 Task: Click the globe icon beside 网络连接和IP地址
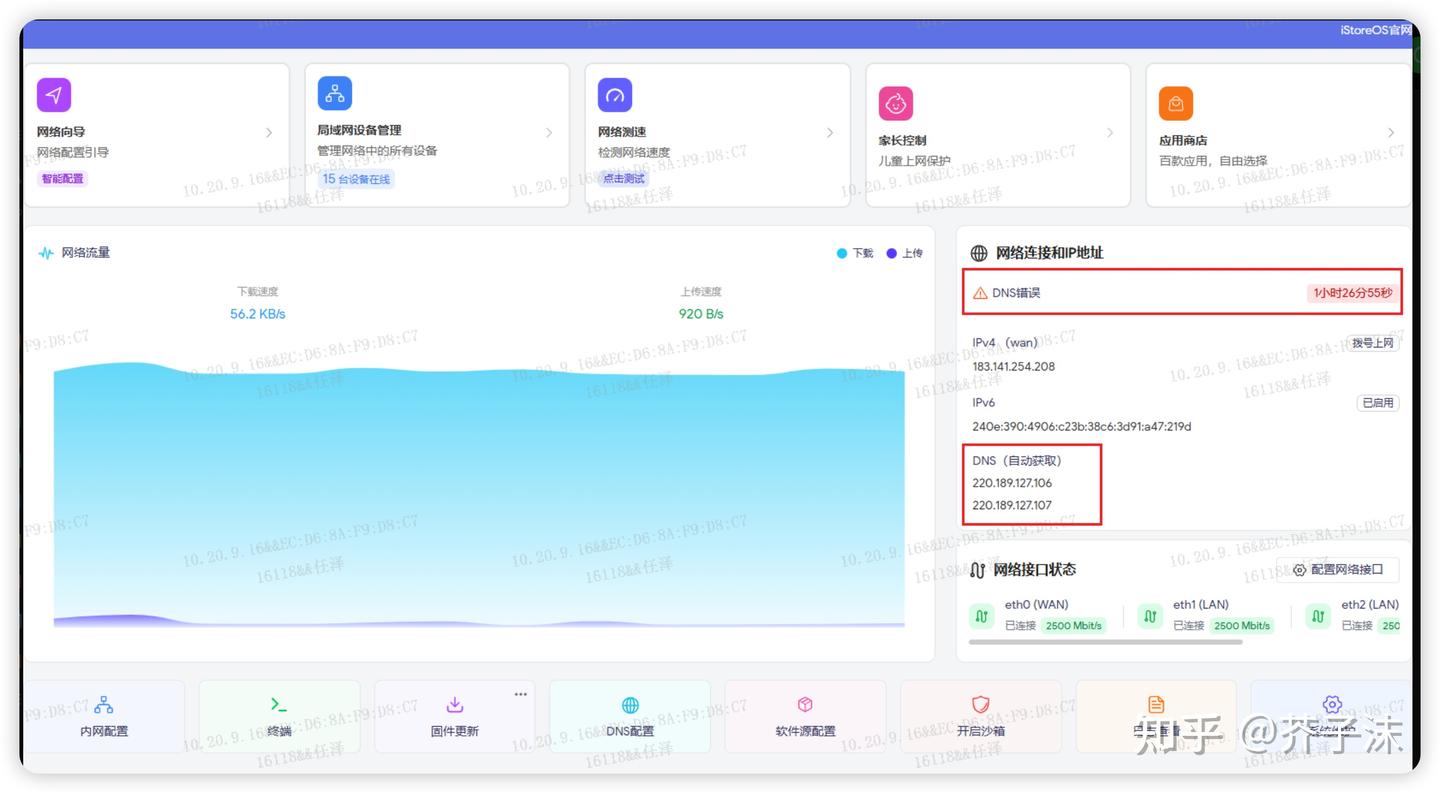coord(979,253)
